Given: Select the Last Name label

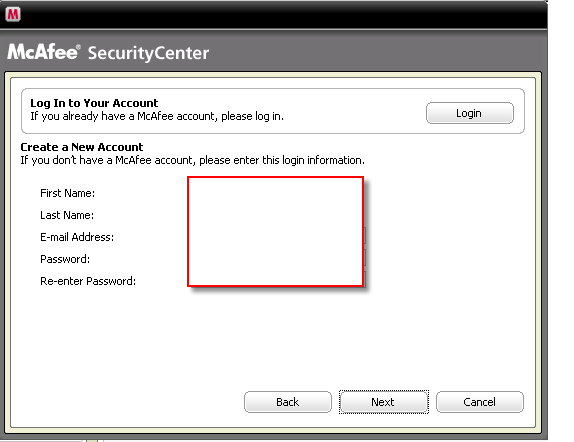Looking at the screenshot, I should (67, 215).
